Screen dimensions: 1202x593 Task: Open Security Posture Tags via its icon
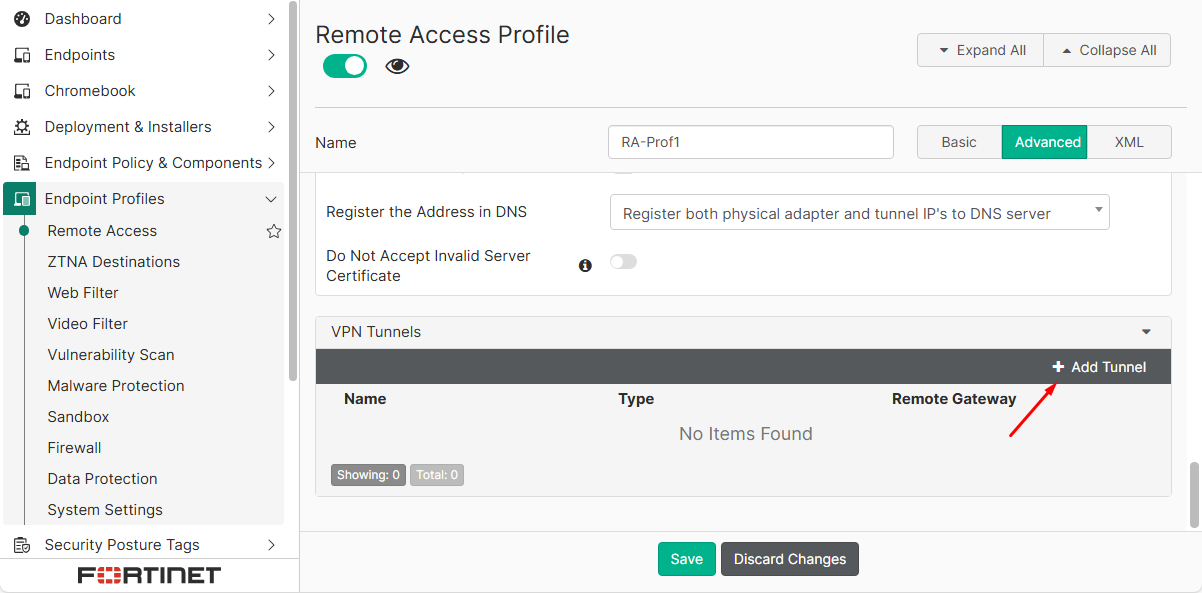[22, 544]
